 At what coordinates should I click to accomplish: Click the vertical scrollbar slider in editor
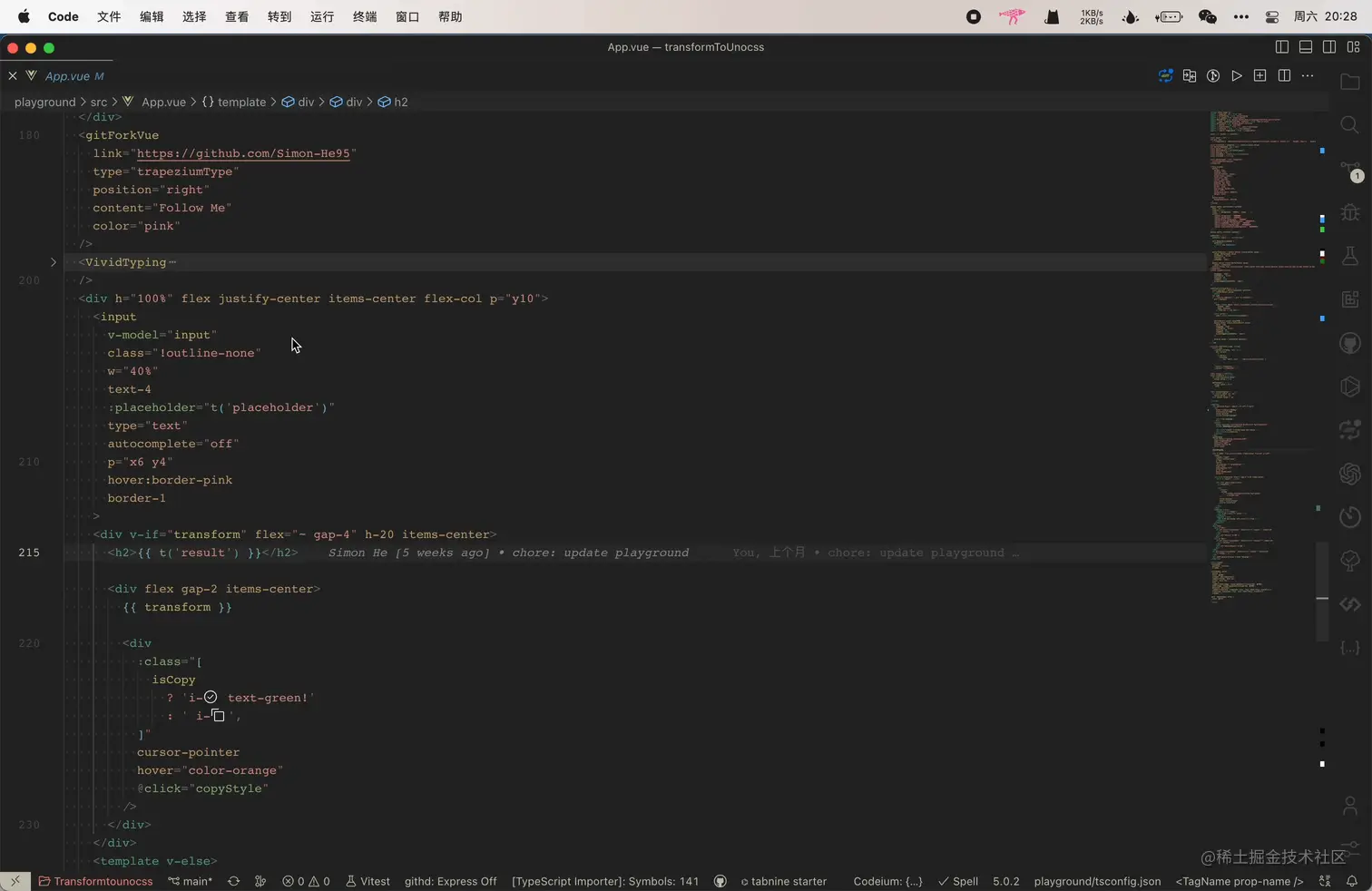[x=1322, y=592]
